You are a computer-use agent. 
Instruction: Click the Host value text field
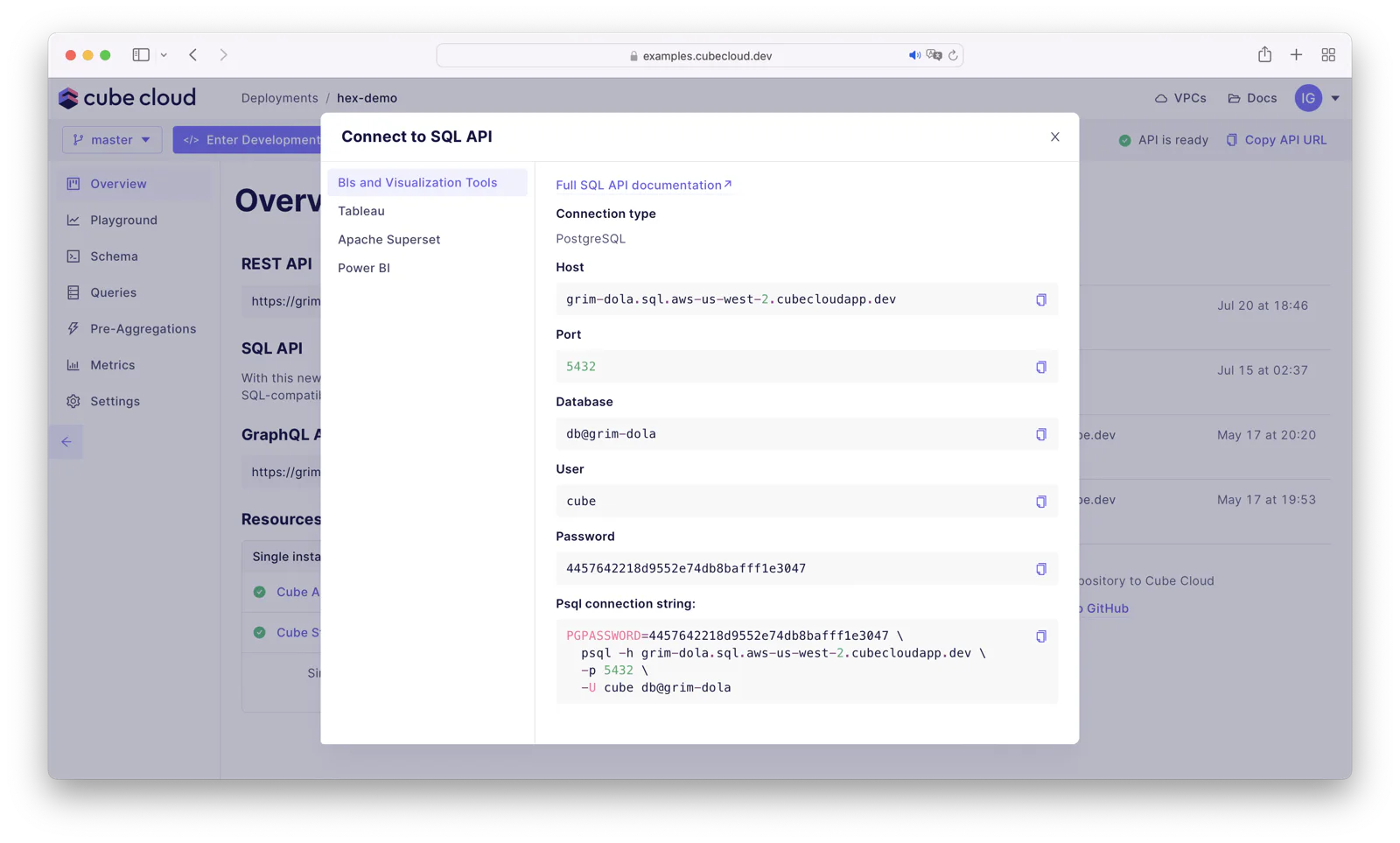coord(807,299)
